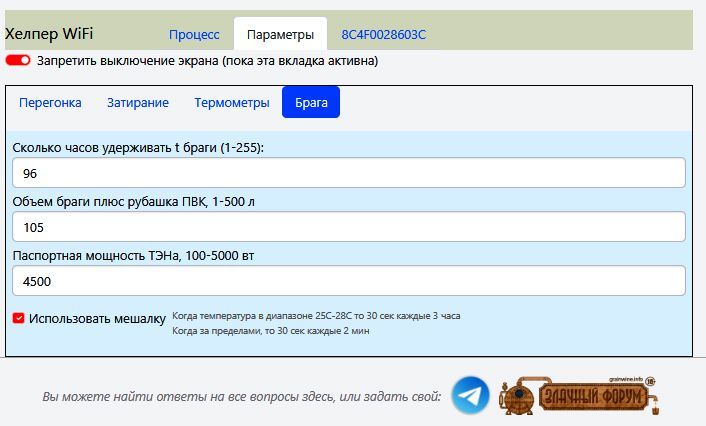Click the Запретить выключение экрана label
This screenshot has height=426, width=706.
[x=207, y=61]
